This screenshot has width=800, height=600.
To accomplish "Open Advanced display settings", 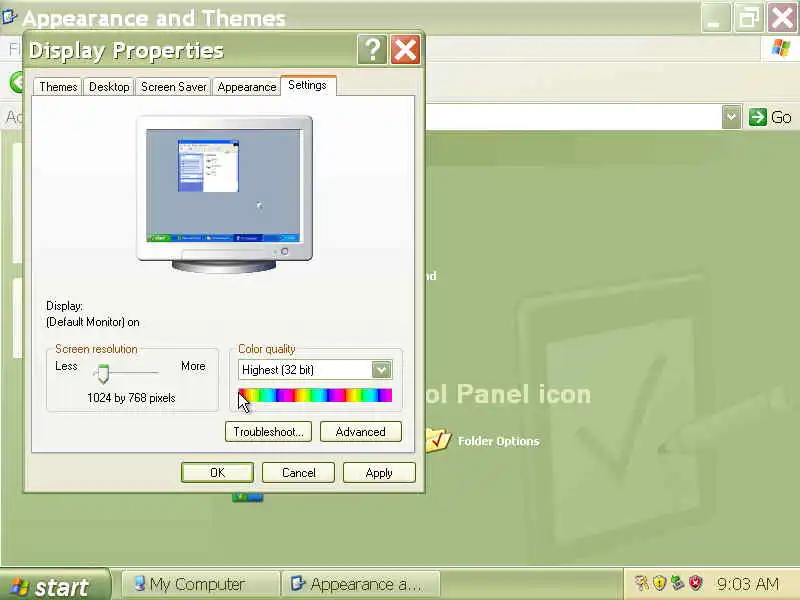I will [x=361, y=432].
